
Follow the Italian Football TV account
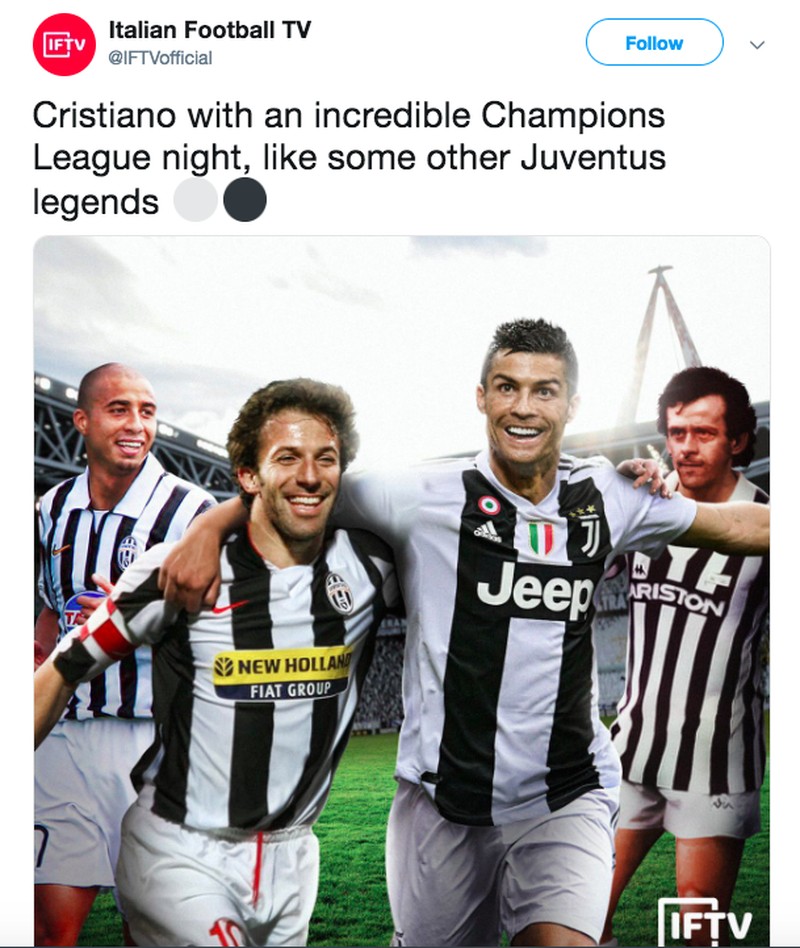(654, 42)
